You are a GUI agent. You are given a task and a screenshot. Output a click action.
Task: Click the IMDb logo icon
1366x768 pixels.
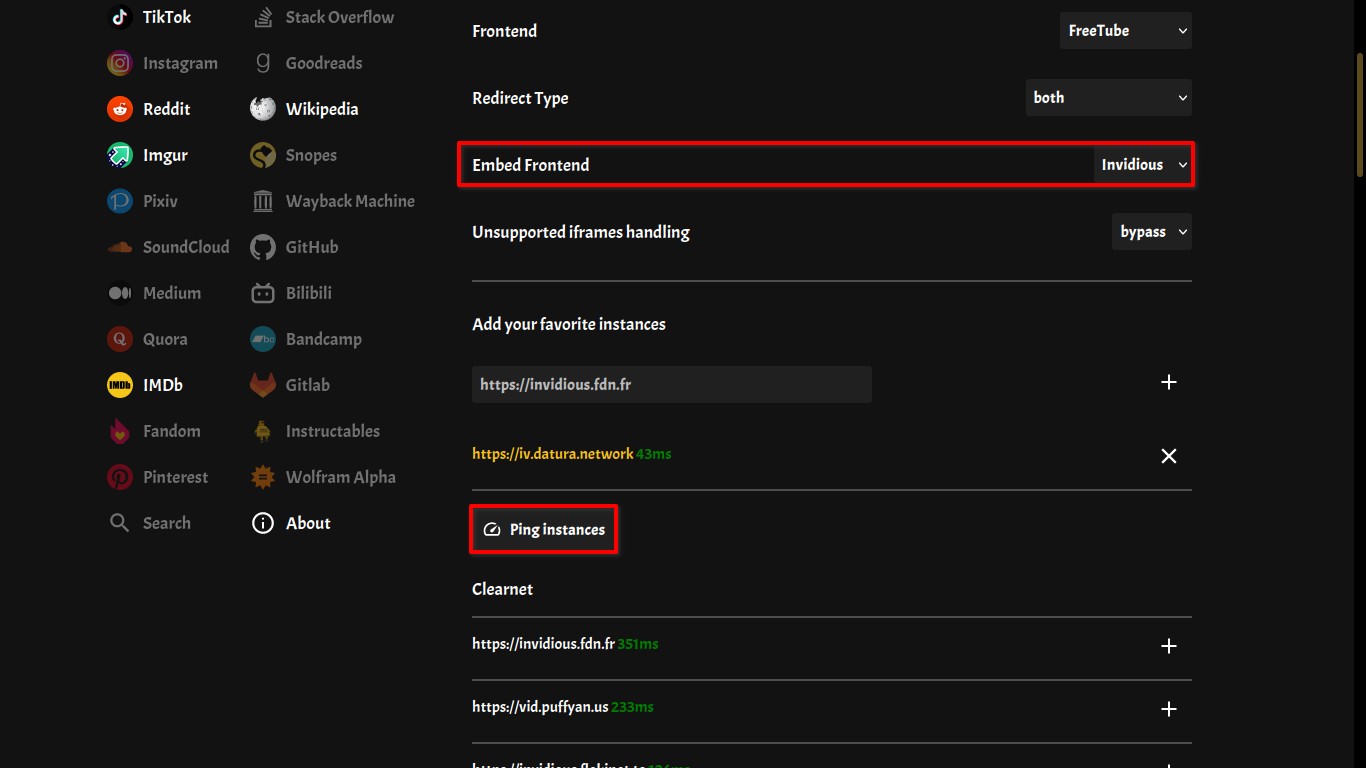click(120, 385)
